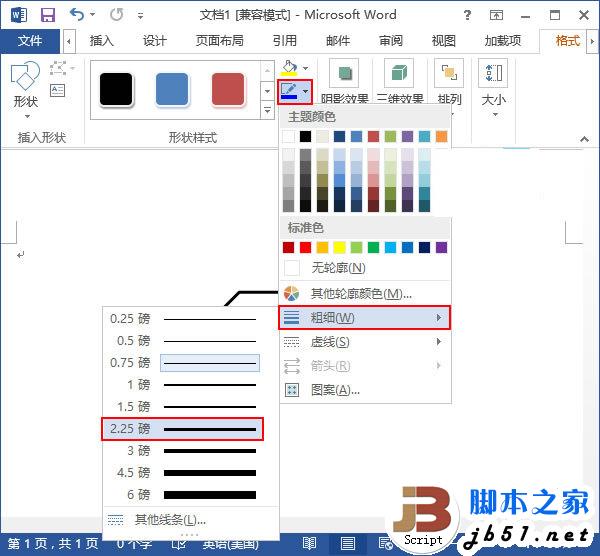Viewport: 600px width, 556px height.
Task: Switch to Review (审阅) tab
Action: point(391,41)
